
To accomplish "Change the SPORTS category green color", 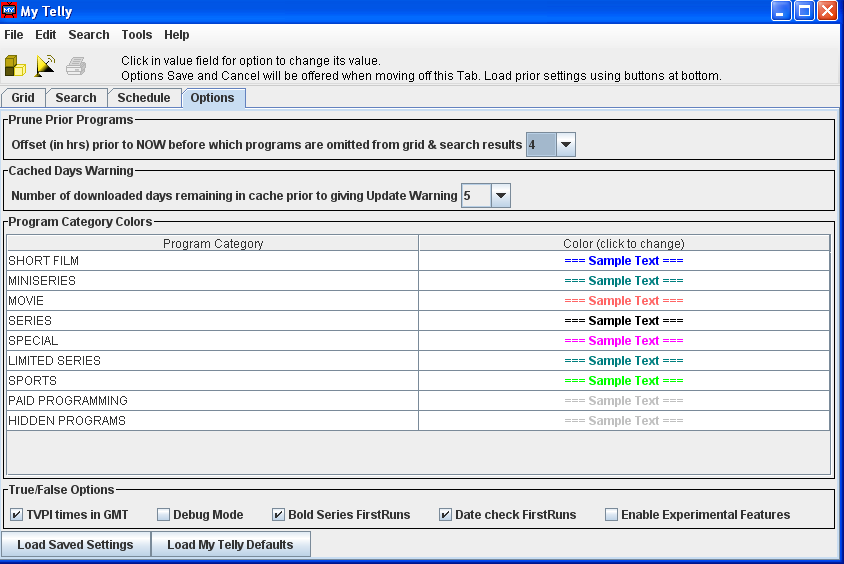I will point(623,381).
